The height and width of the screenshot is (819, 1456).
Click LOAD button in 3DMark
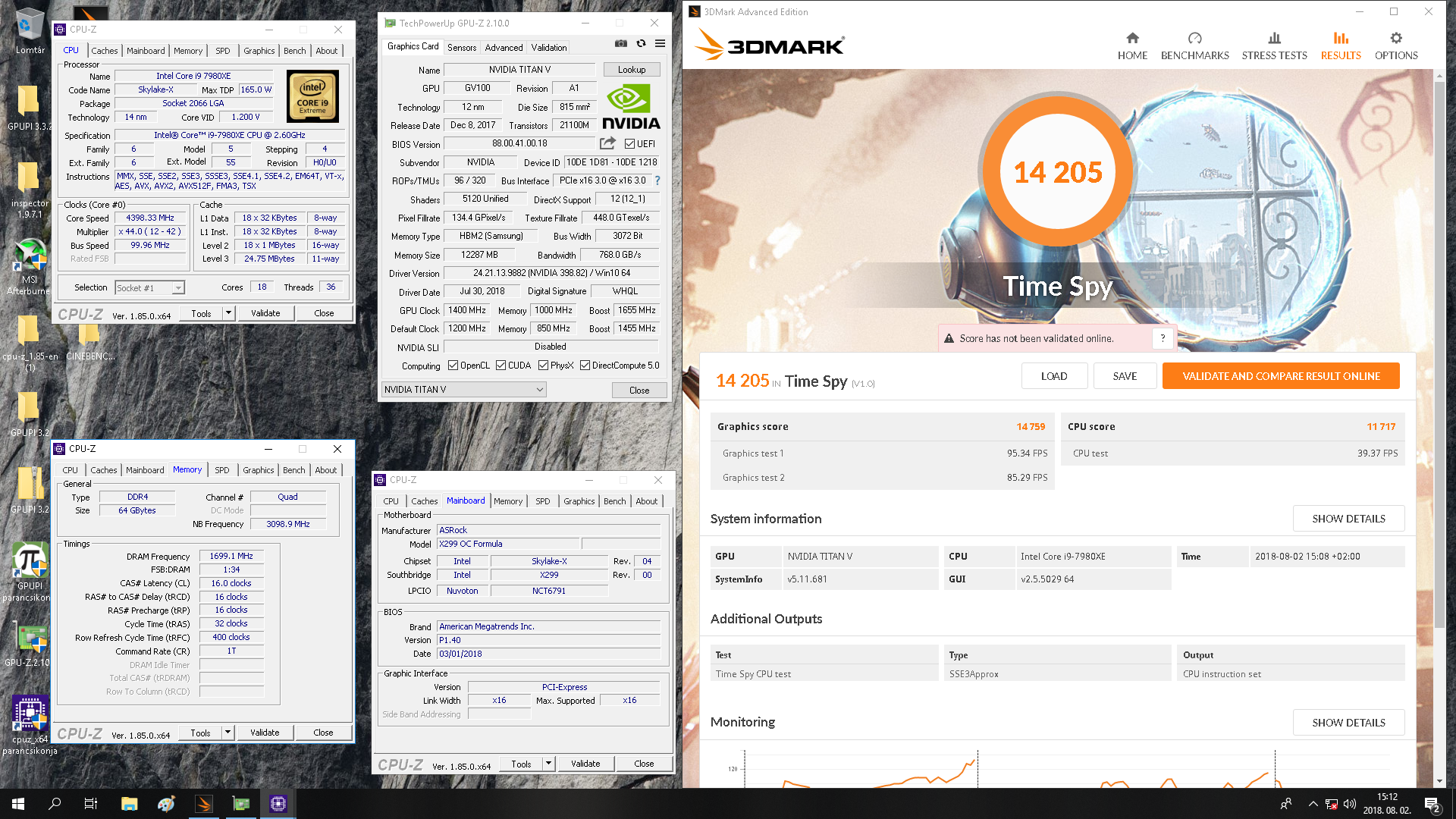point(1054,376)
